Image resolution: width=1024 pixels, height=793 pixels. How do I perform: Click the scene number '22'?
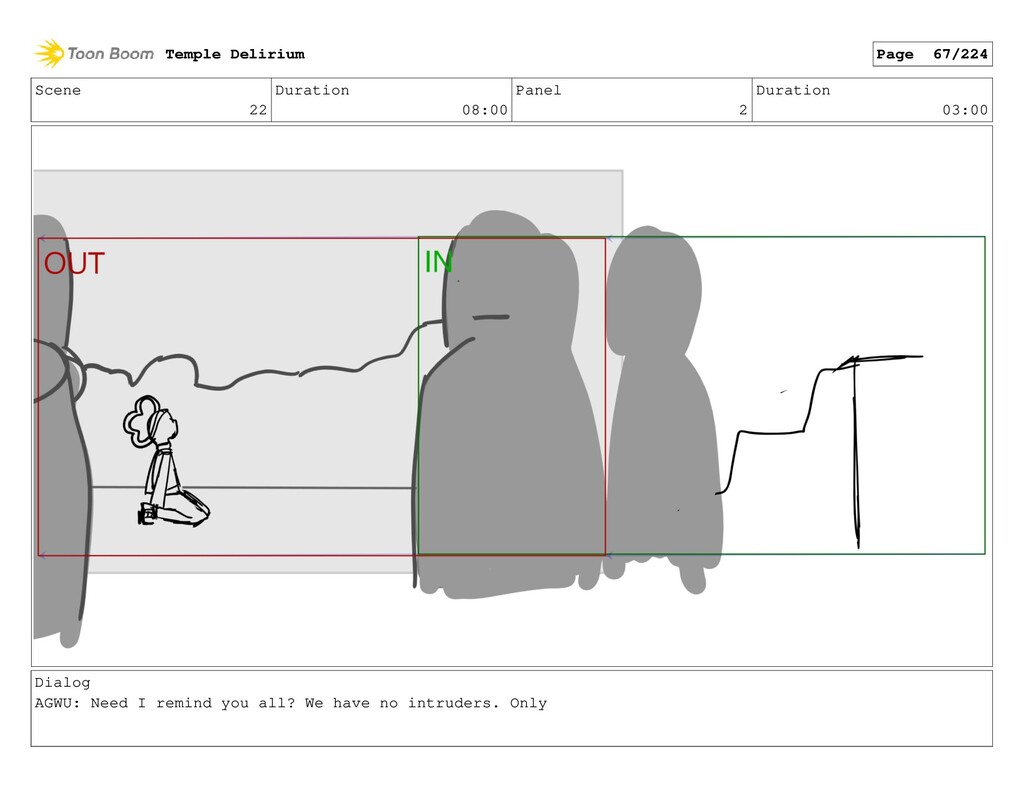pyautogui.click(x=258, y=110)
